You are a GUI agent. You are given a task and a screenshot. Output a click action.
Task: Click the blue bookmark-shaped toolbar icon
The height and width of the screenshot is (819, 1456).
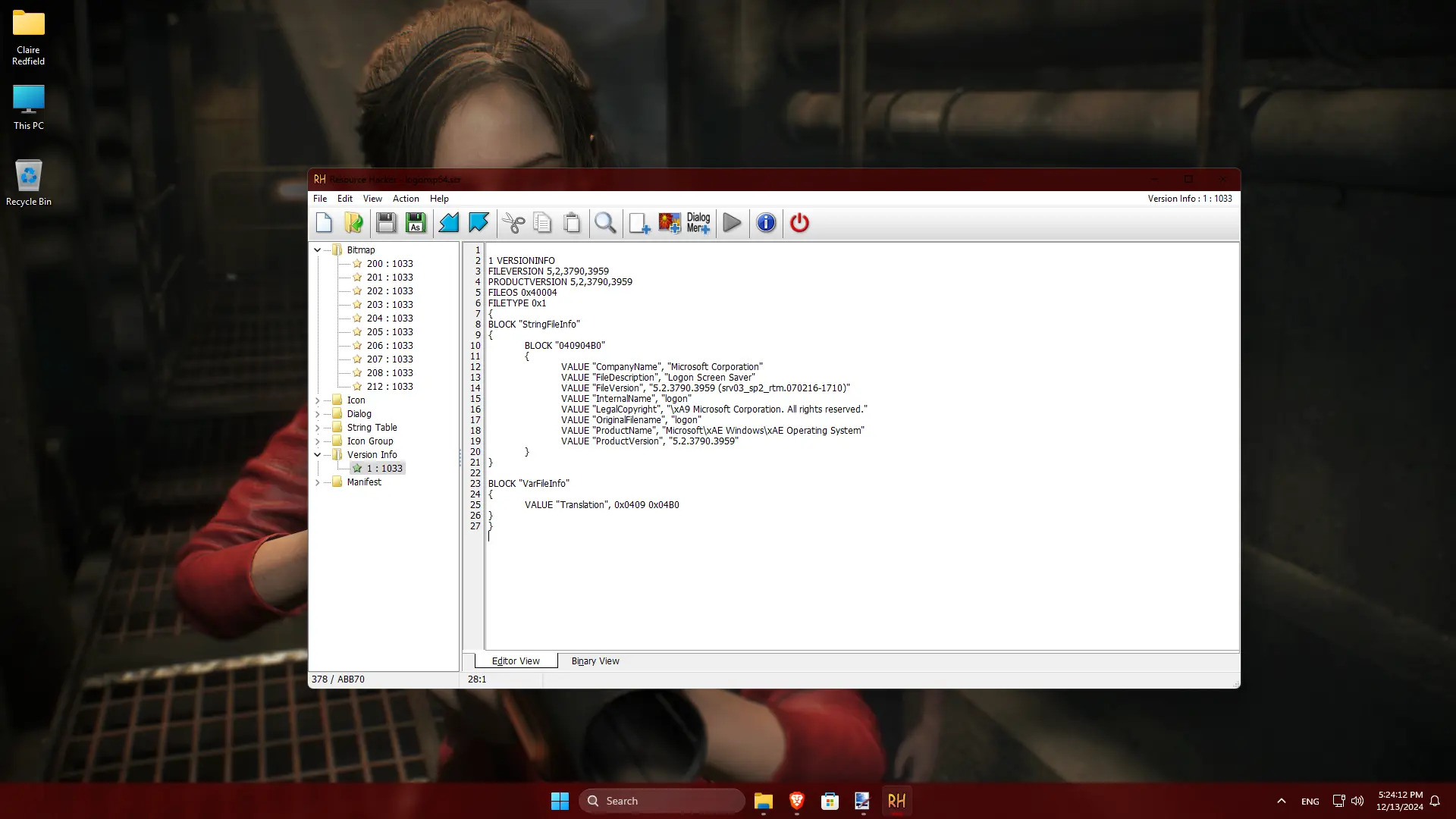(479, 223)
